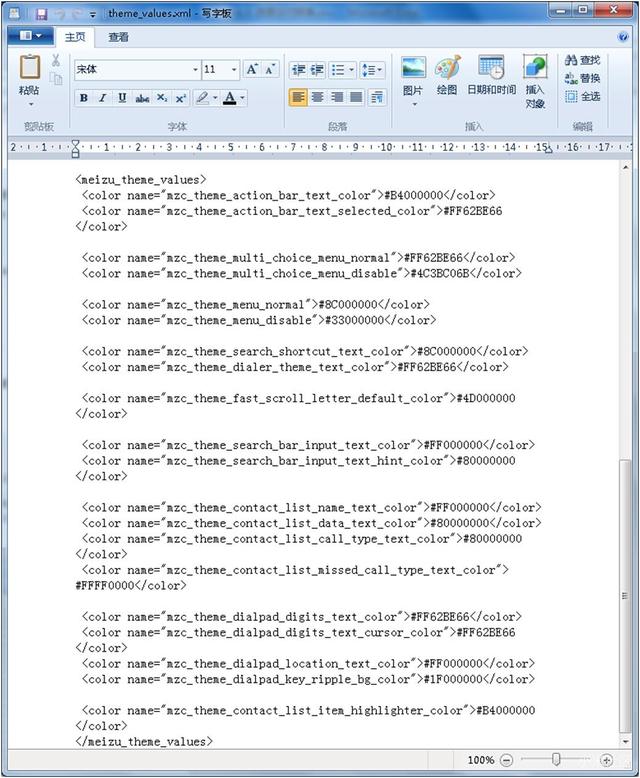Click the scrollbar down arrow

click(x=626, y=741)
